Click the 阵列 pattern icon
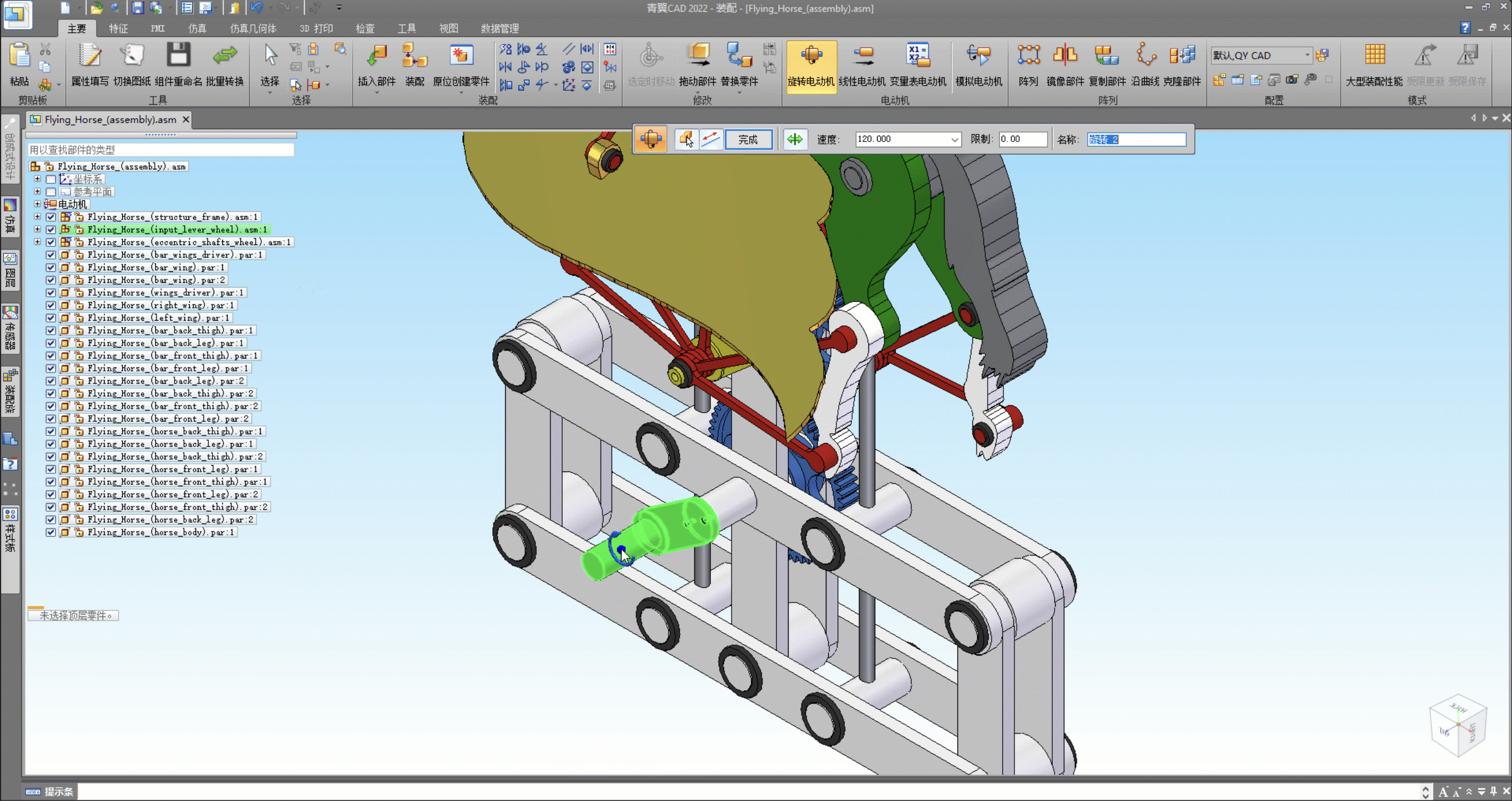 [x=1028, y=65]
